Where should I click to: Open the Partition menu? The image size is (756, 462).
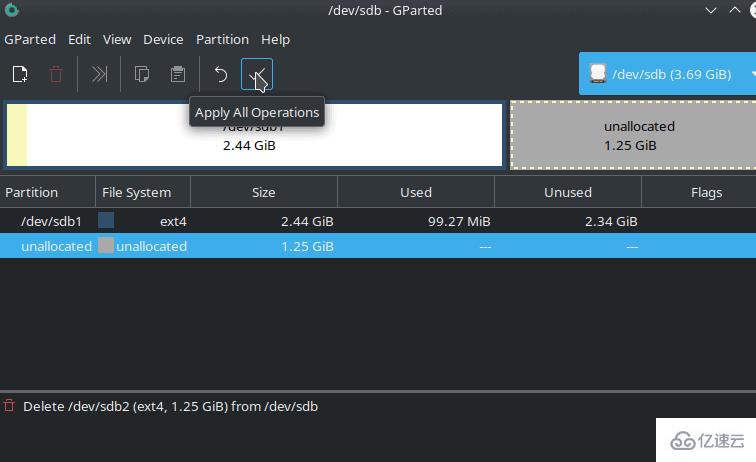coord(222,40)
